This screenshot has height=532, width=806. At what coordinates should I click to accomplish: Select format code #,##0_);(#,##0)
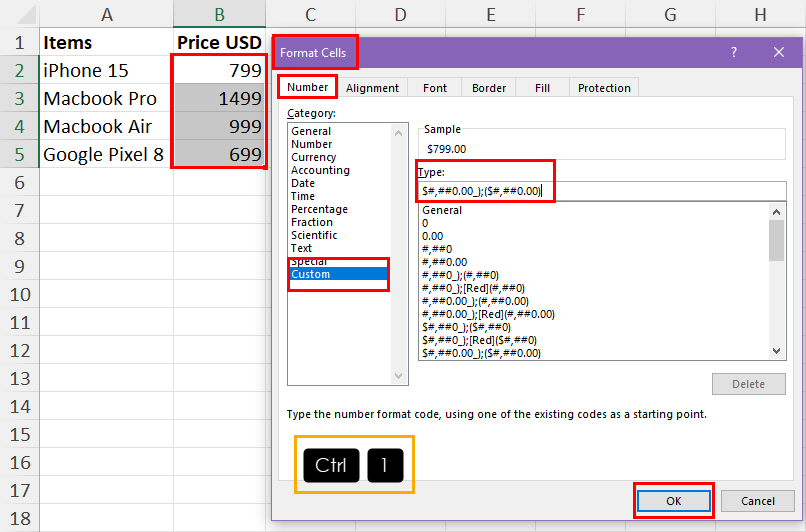pyautogui.click(x=460, y=275)
